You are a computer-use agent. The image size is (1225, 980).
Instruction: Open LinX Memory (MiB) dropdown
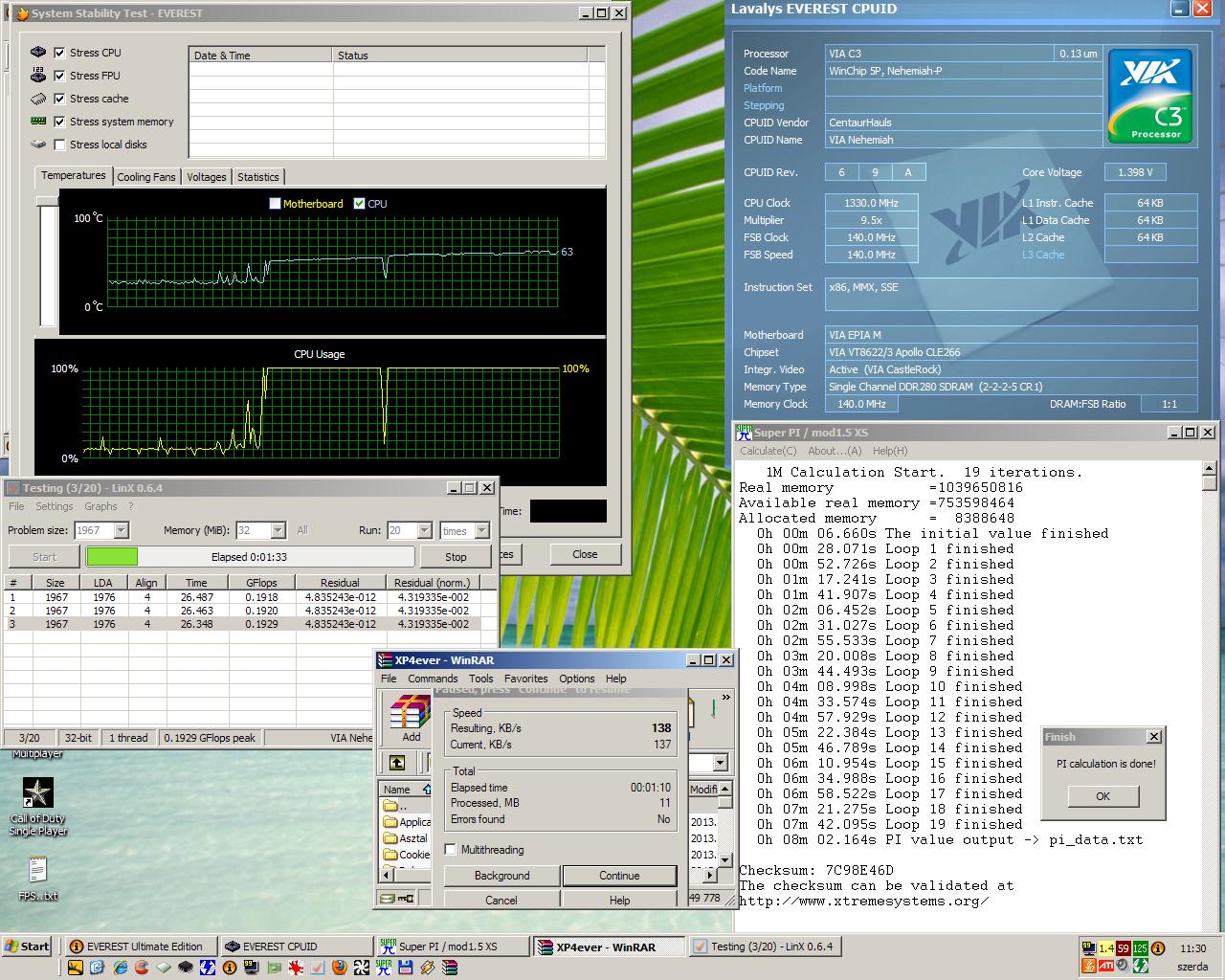pyautogui.click(x=278, y=530)
